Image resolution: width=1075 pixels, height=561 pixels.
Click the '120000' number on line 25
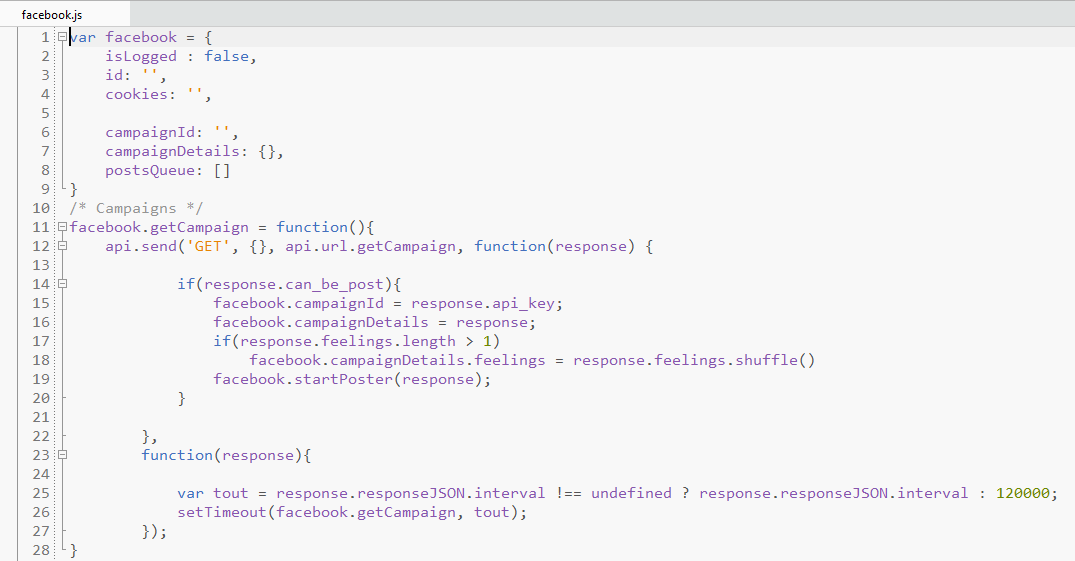1022,493
